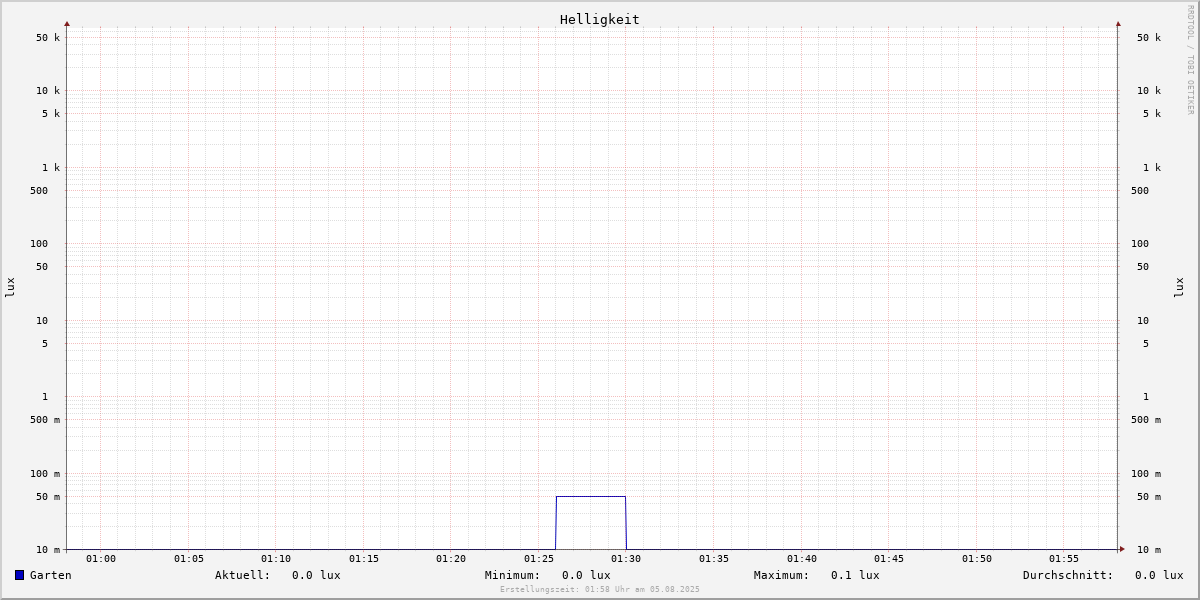Click the '50 k' label on right axis

(1149, 38)
